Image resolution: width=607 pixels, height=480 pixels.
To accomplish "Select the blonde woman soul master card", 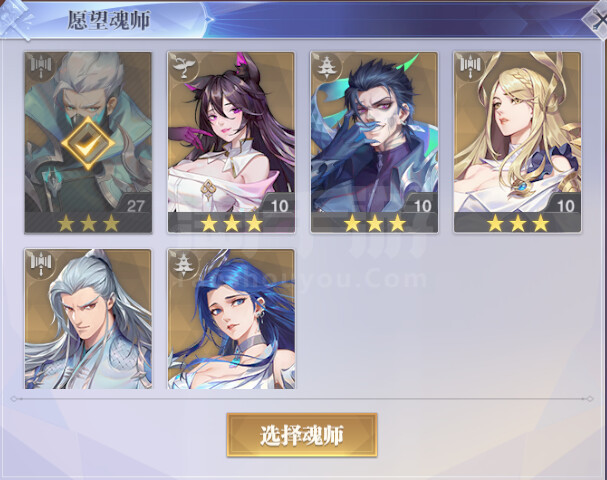I will pyautogui.click(x=518, y=142).
